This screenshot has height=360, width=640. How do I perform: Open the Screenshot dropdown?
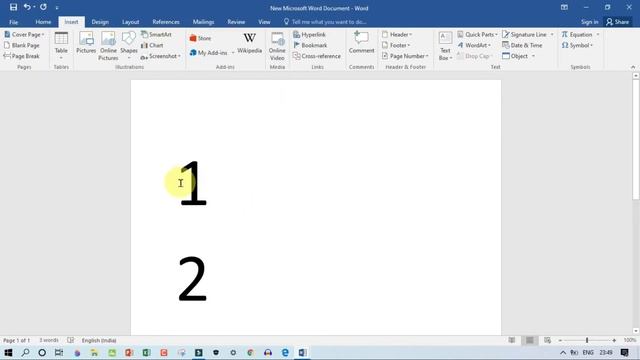click(x=160, y=56)
